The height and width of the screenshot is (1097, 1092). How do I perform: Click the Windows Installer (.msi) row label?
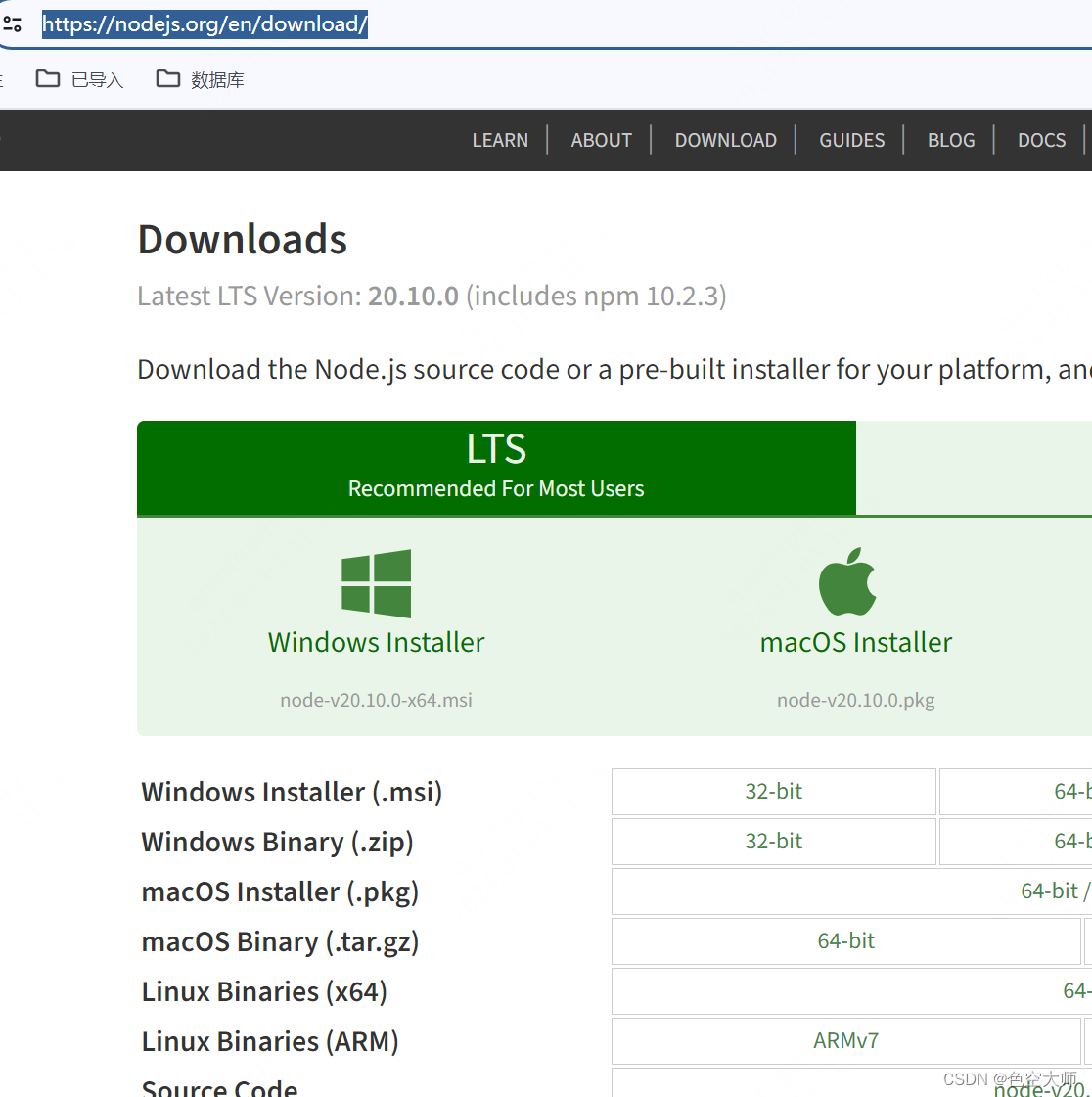click(292, 792)
